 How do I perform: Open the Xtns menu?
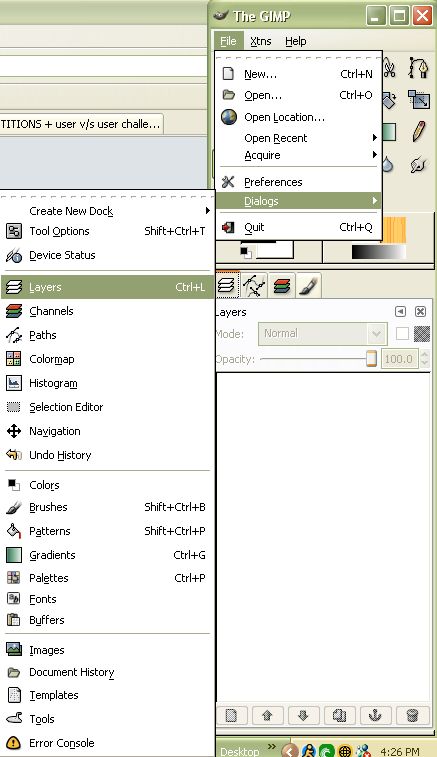(261, 42)
